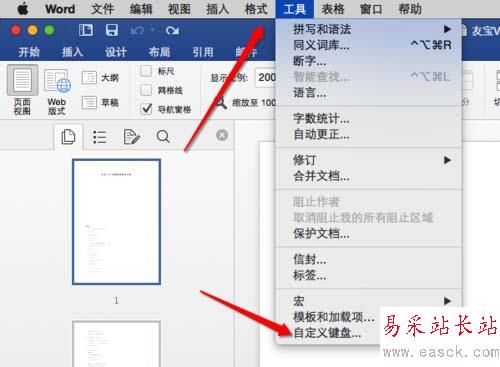
Task: Close the navigation pane
Action: 222,135
